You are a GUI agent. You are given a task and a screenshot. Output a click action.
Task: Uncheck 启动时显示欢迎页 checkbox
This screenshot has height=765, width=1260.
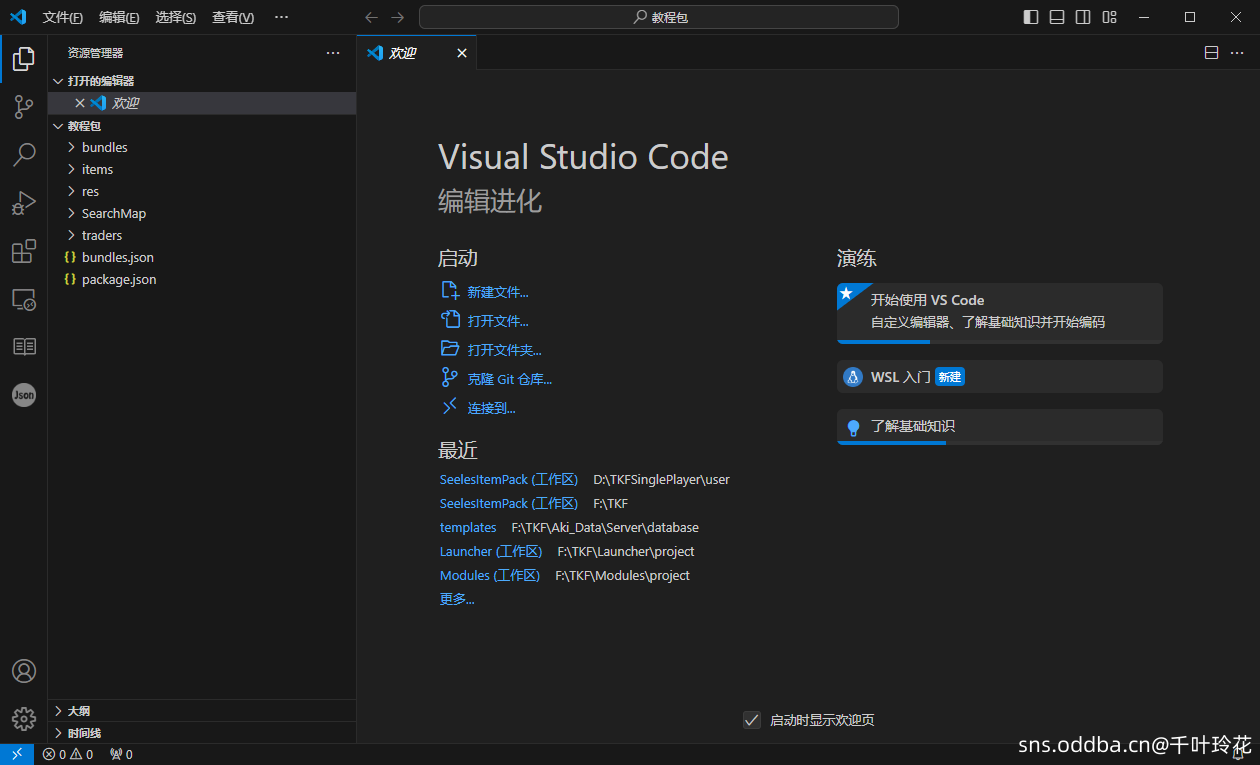752,720
